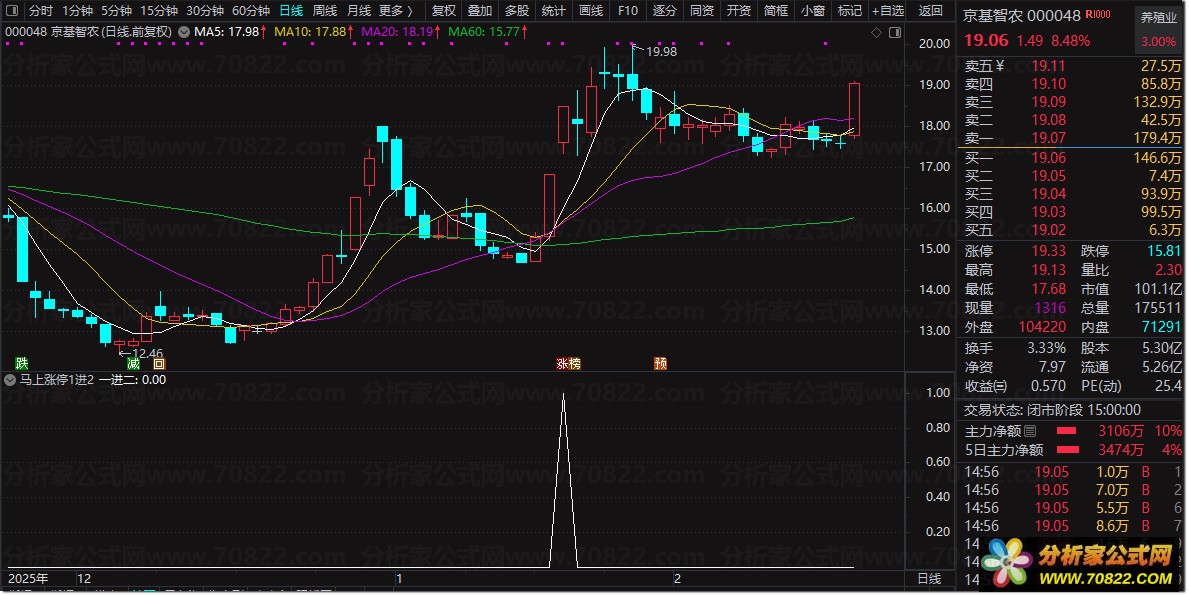Switch to 分时 intraday chart
This screenshot has width=1189, height=595.
[x=41, y=11]
